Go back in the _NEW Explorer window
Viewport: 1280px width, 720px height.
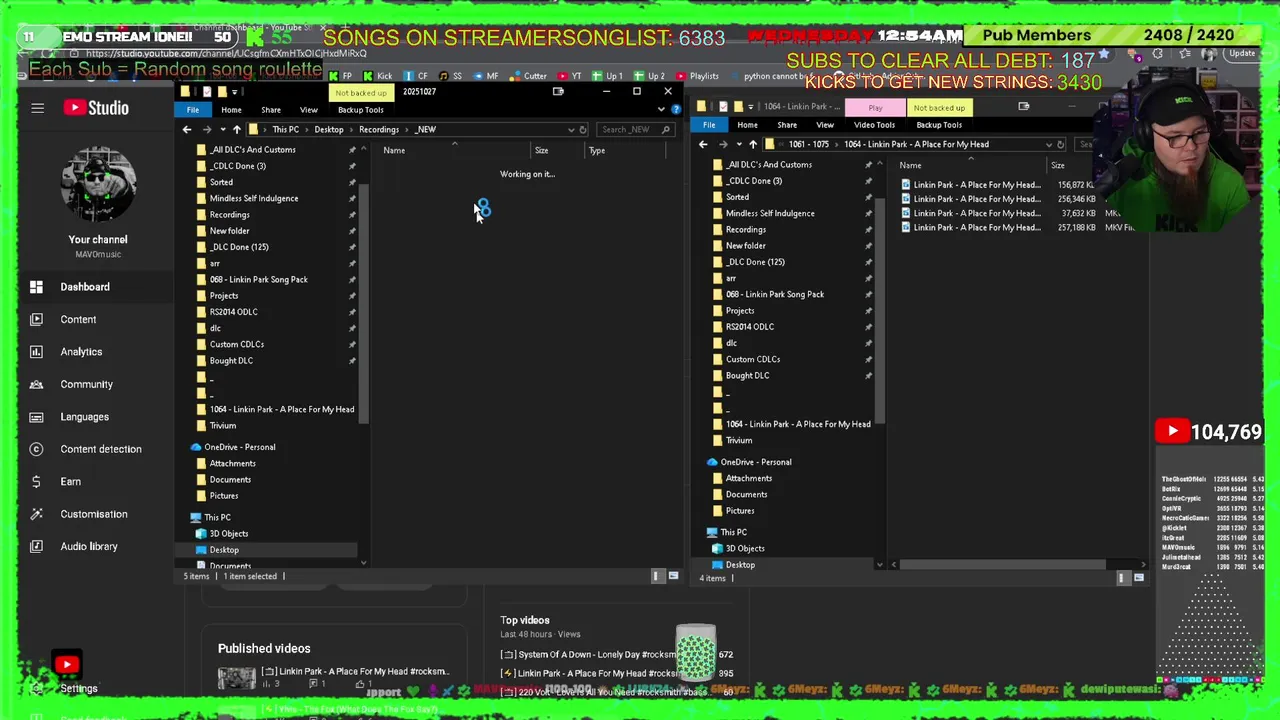[x=187, y=129]
